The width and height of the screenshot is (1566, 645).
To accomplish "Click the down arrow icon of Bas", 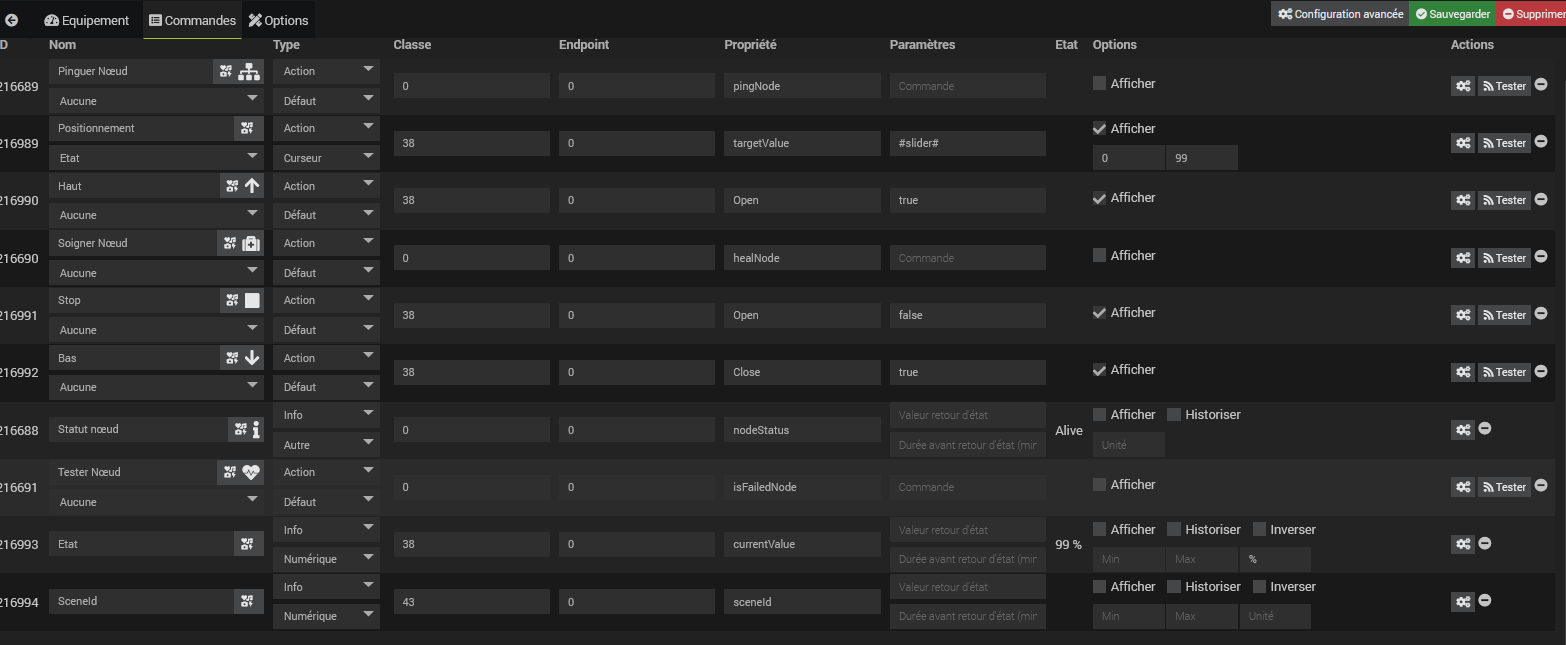I will pyautogui.click(x=252, y=358).
